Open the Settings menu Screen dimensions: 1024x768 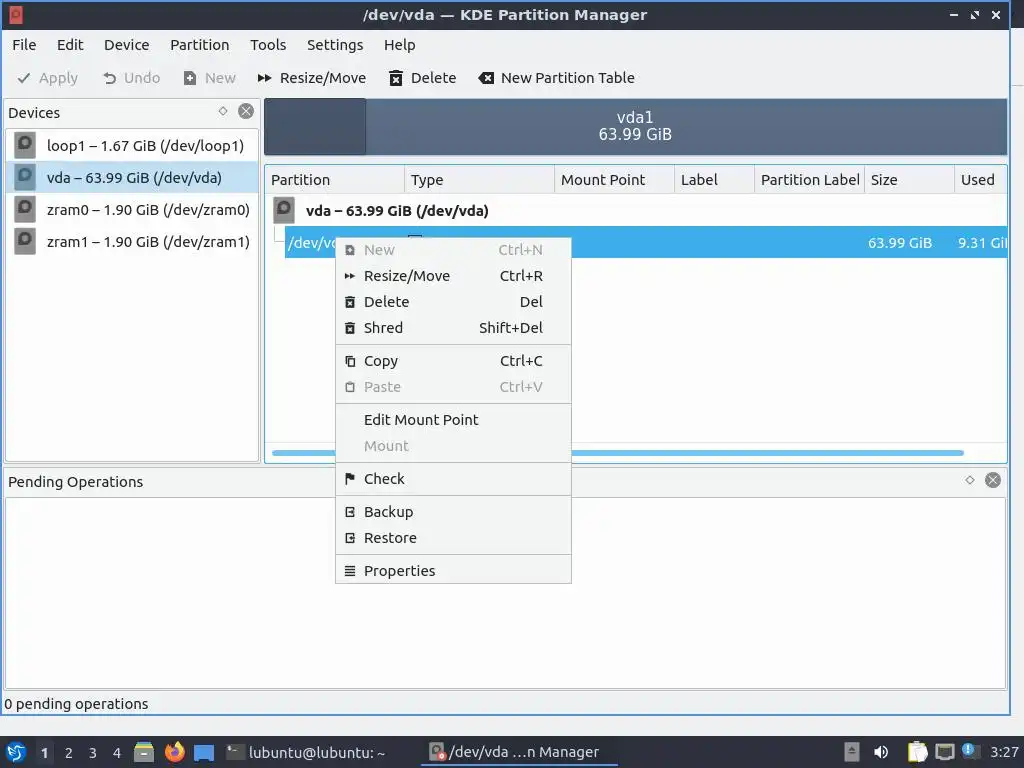pos(335,44)
